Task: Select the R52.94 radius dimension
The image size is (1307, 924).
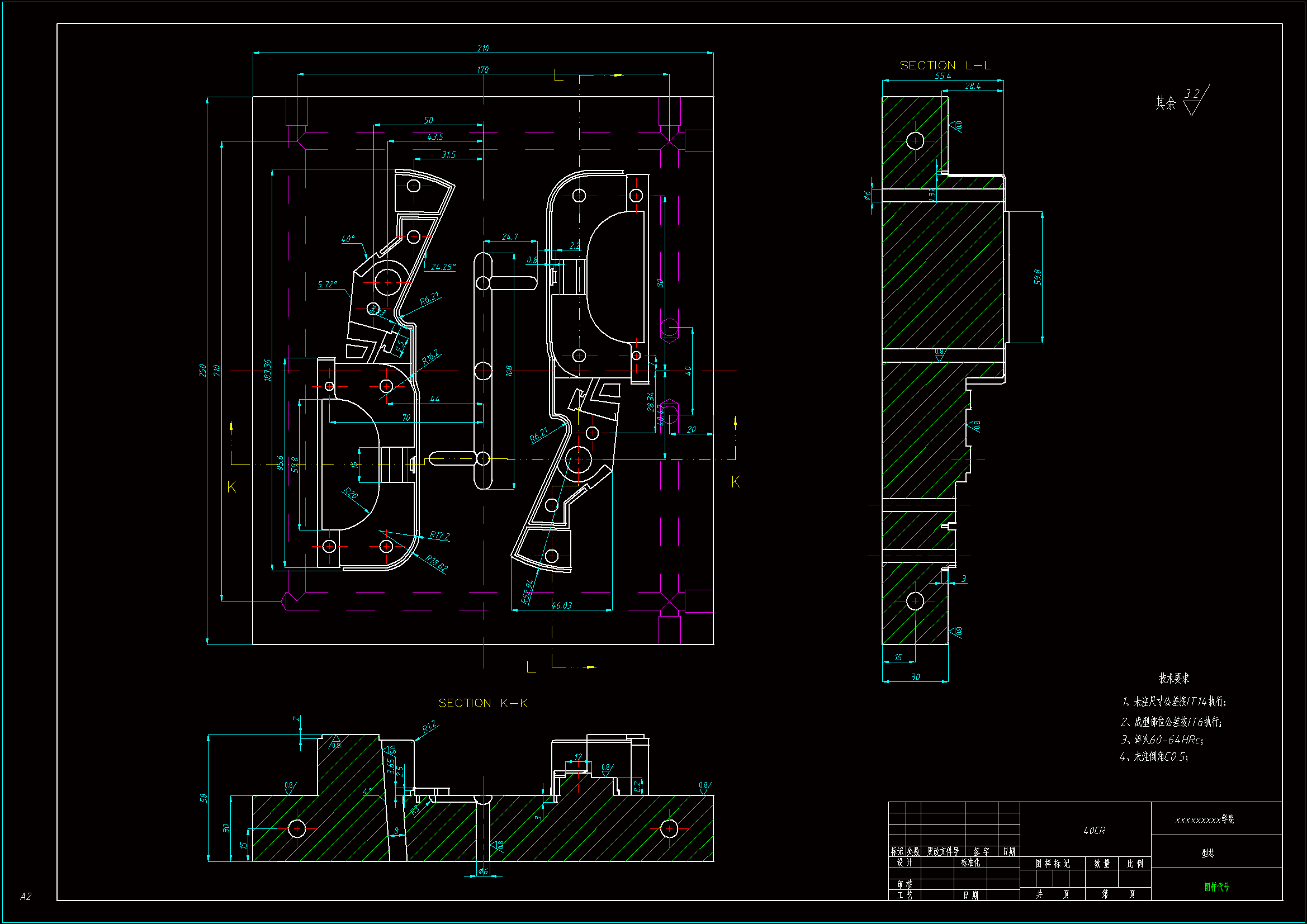Action: coord(528,592)
